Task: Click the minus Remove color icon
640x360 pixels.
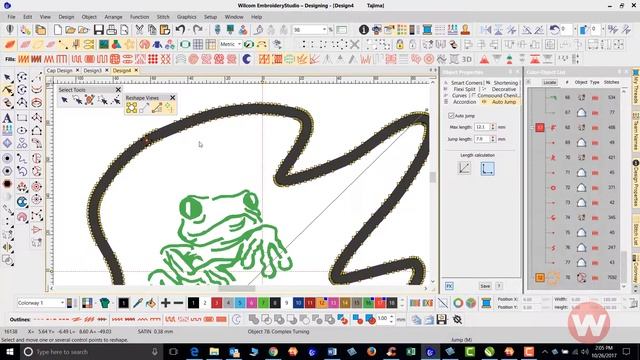Action: [178, 303]
